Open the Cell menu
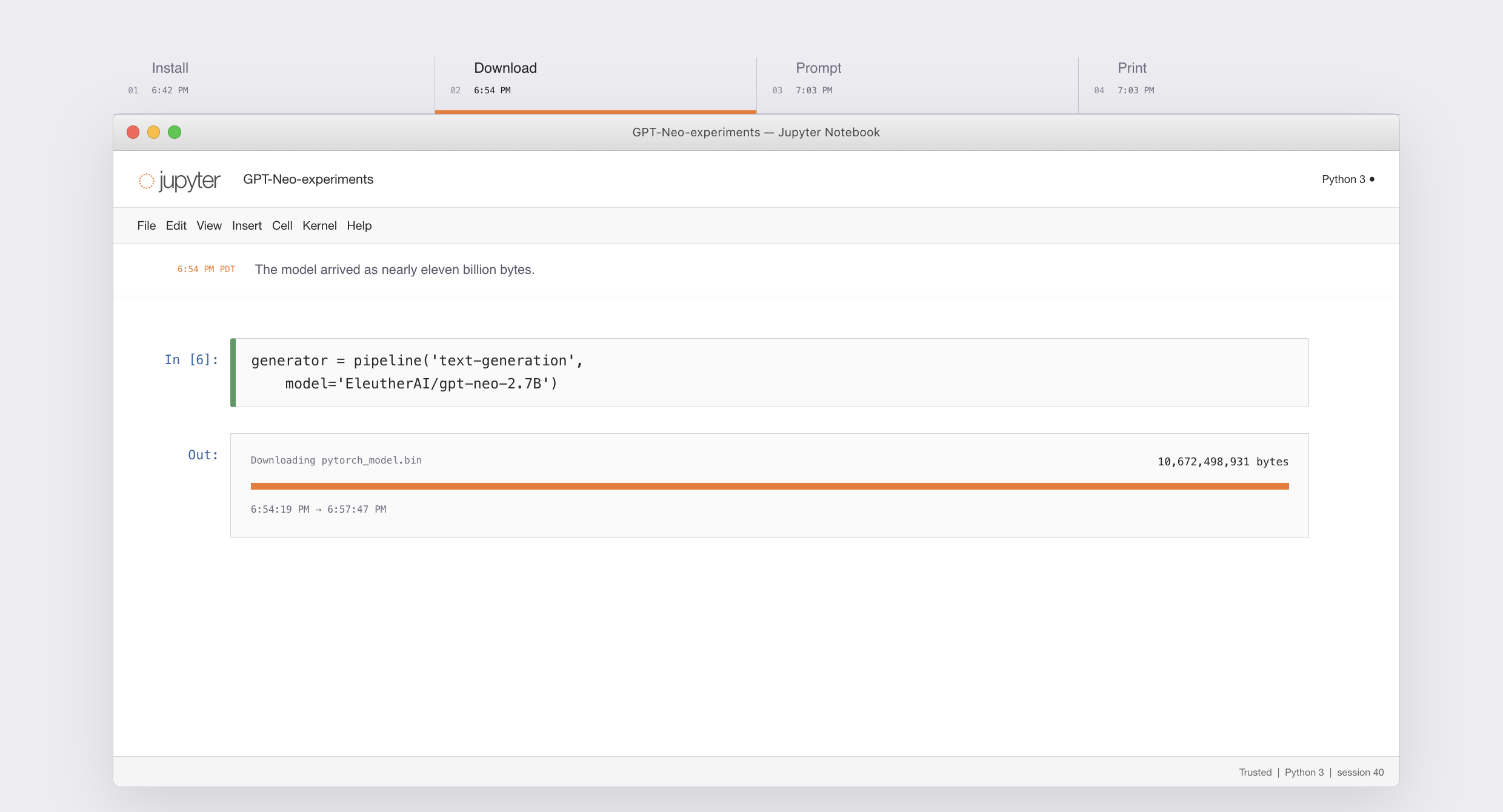Image resolution: width=1503 pixels, height=812 pixels. (x=282, y=225)
